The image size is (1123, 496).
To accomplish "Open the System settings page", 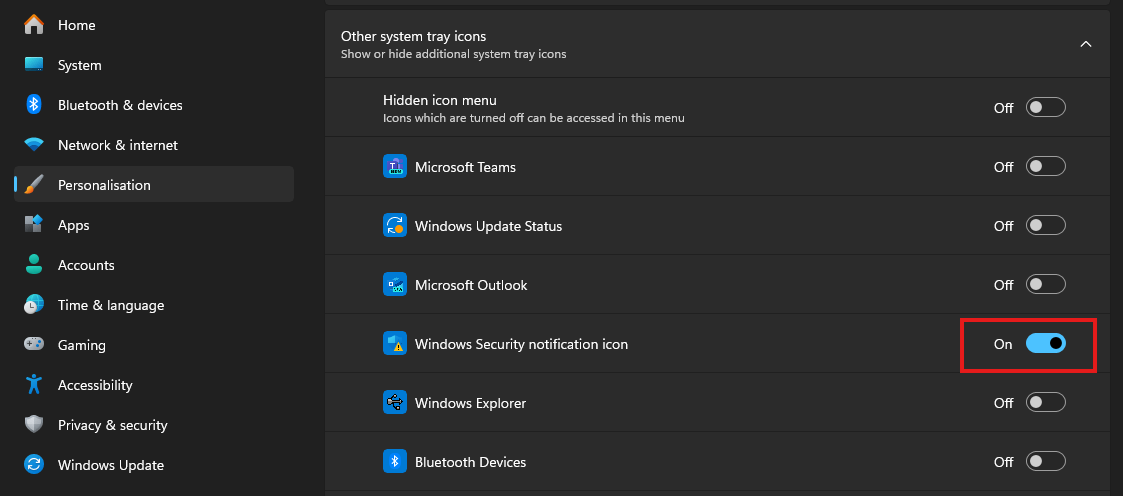I will coord(80,65).
